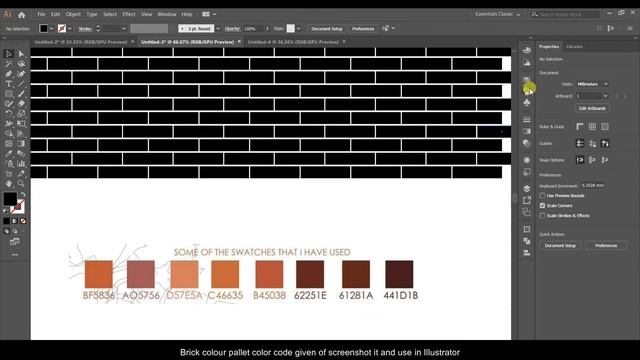Select the Zoom tool magnifier
The height and width of the screenshot is (360, 640).
coord(21,184)
